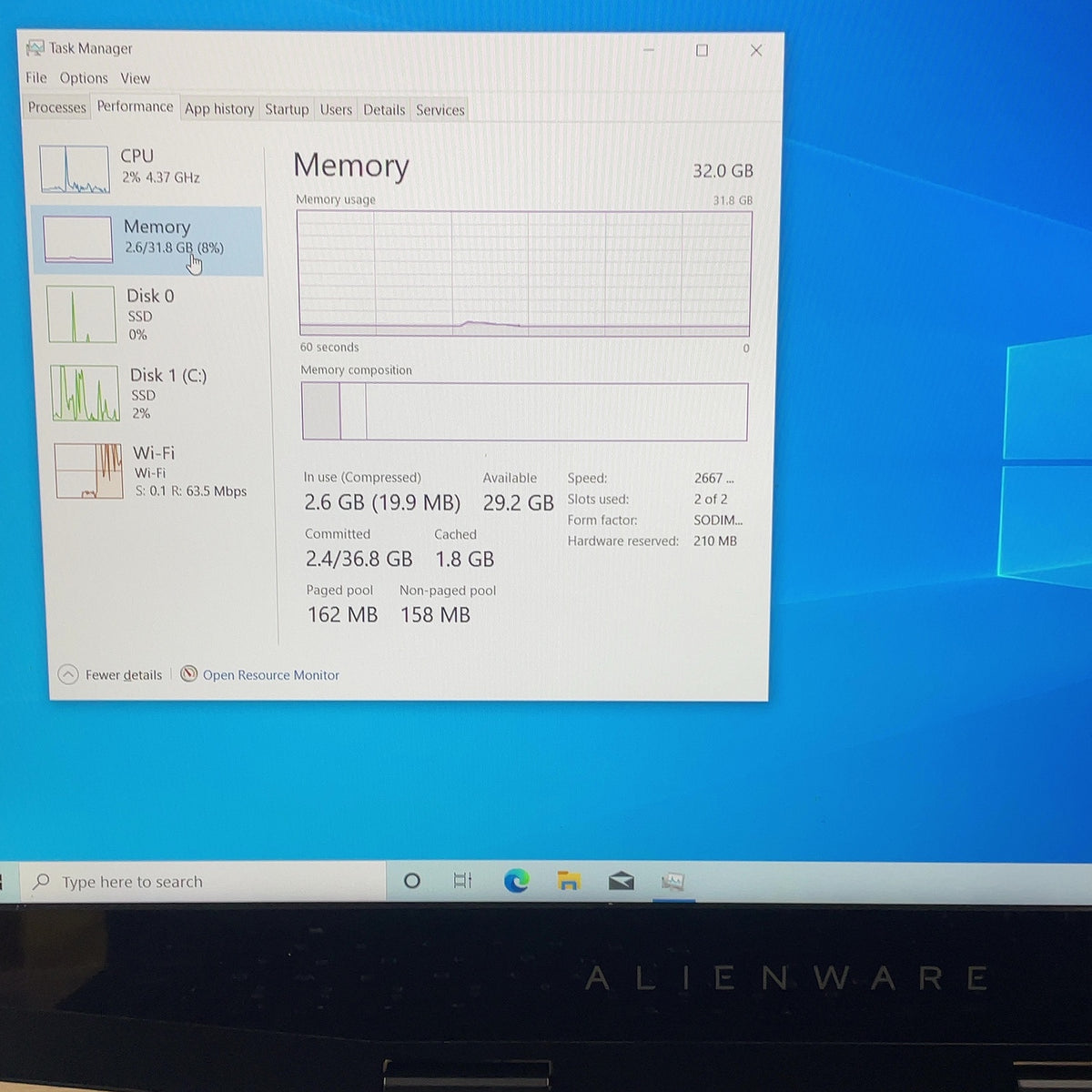The height and width of the screenshot is (1092, 1092).
Task: Switch to the App history tab
Action: click(219, 109)
